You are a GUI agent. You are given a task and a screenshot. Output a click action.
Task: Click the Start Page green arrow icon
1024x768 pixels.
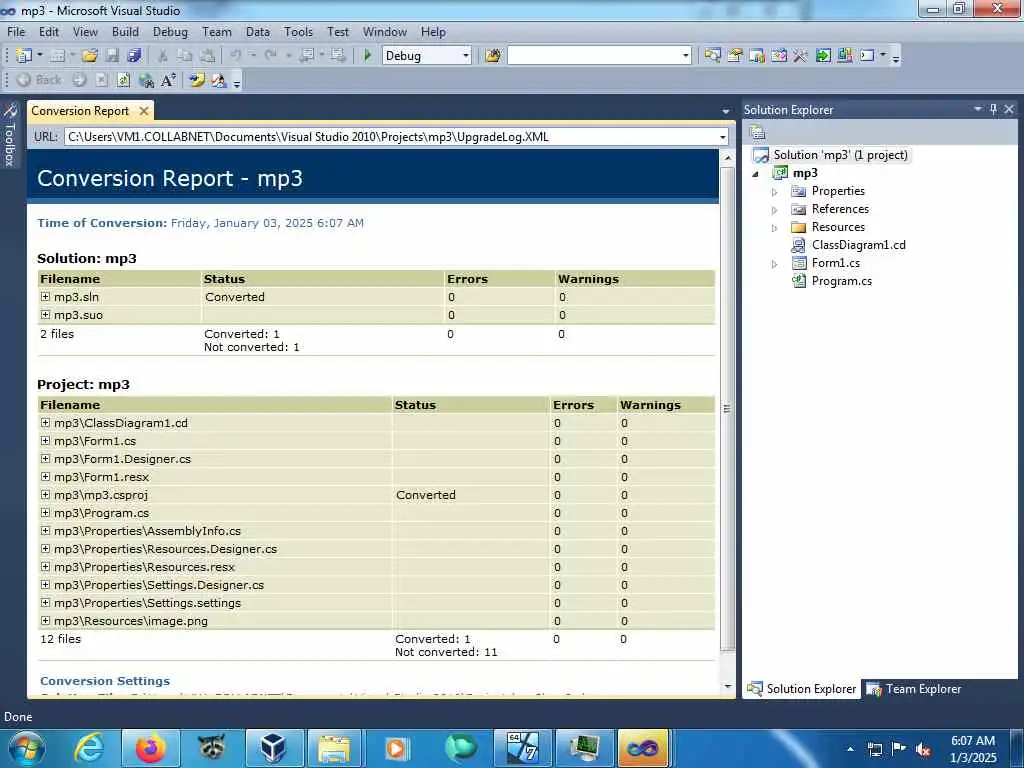point(823,56)
